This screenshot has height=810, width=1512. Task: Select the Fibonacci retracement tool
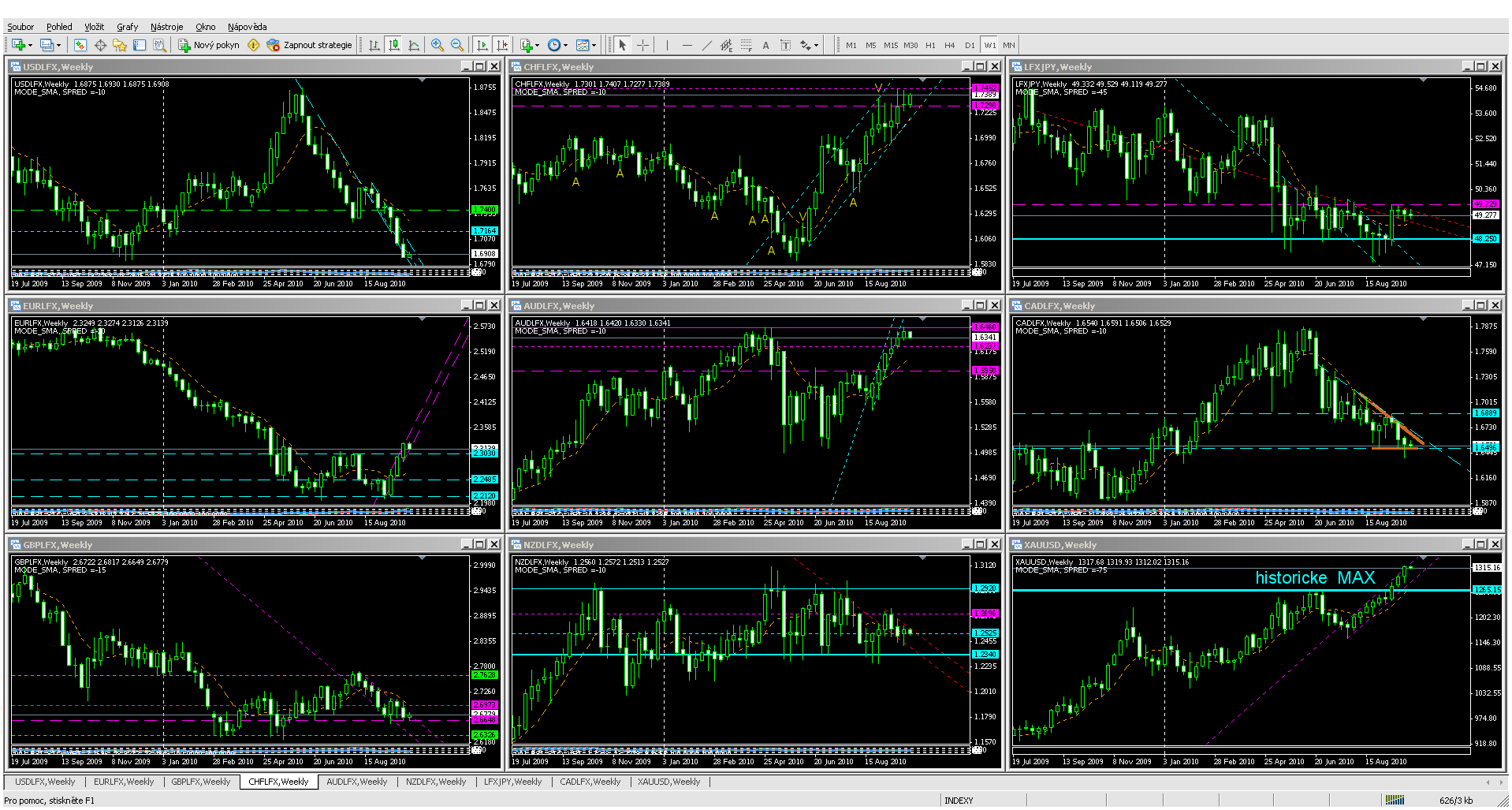(x=747, y=45)
